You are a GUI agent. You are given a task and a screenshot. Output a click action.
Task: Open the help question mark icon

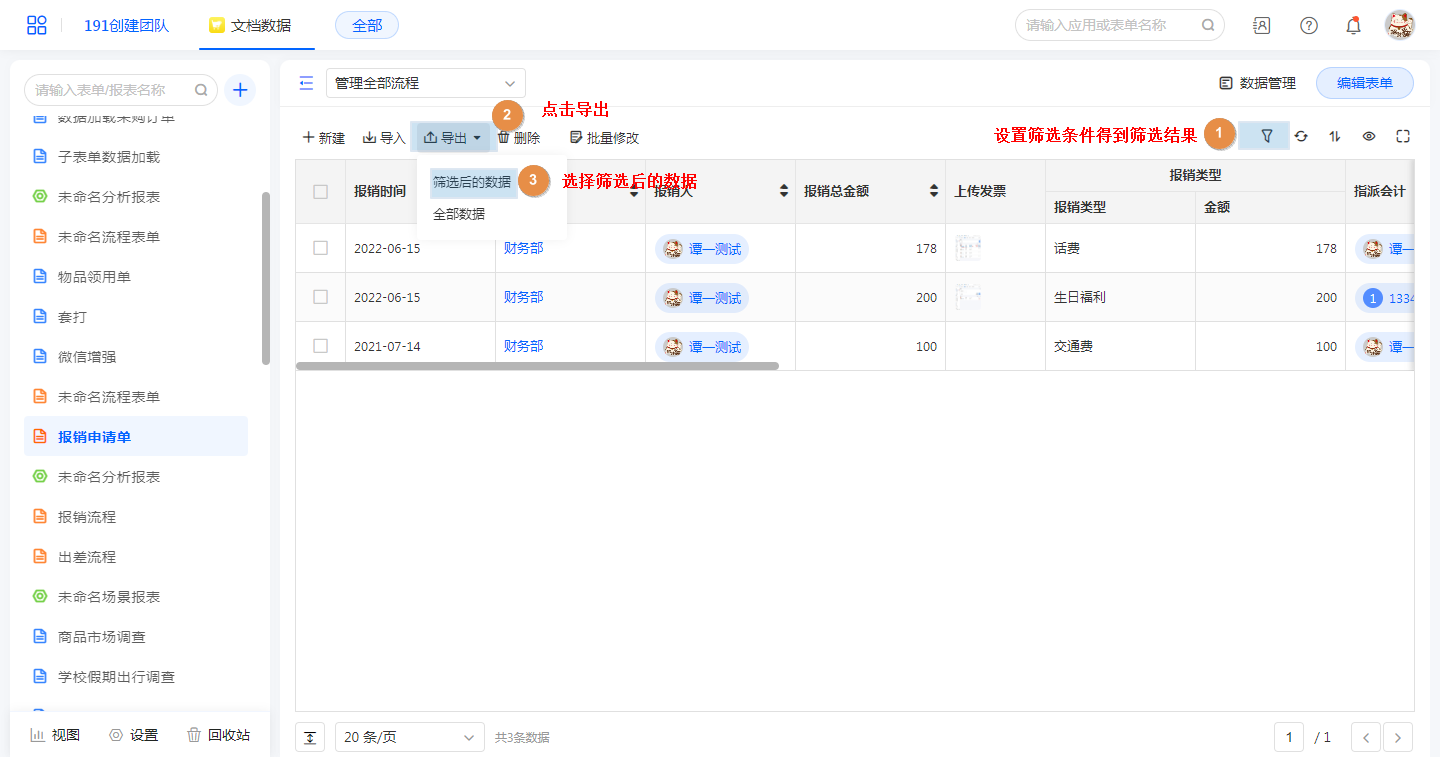click(1308, 26)
